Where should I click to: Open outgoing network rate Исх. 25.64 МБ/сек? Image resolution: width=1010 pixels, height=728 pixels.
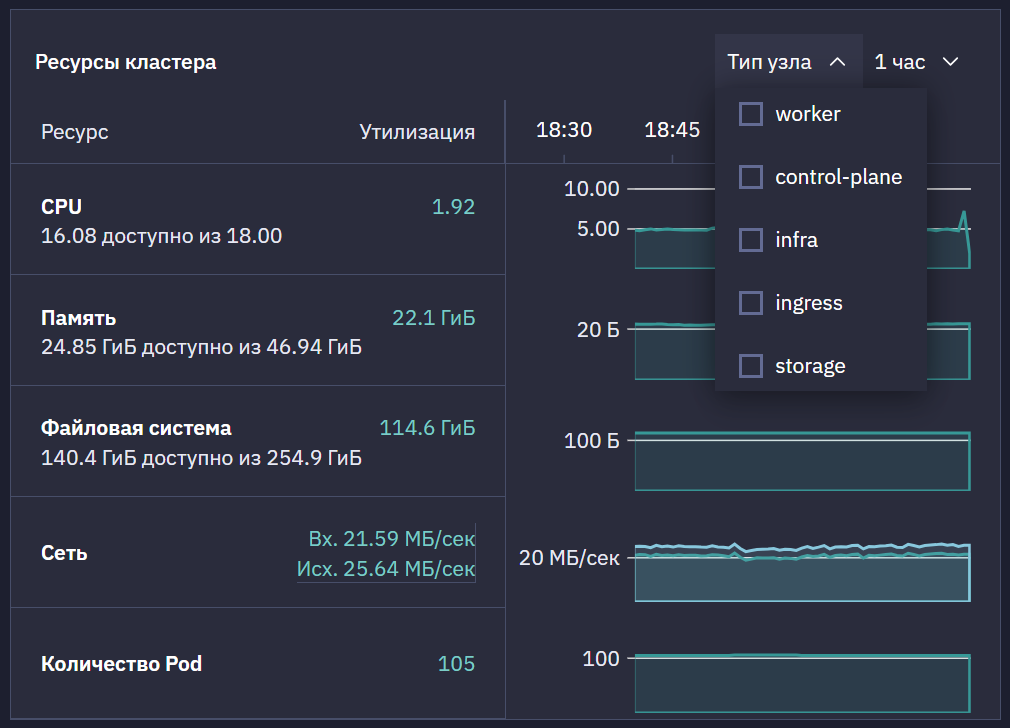pos(386,569)
